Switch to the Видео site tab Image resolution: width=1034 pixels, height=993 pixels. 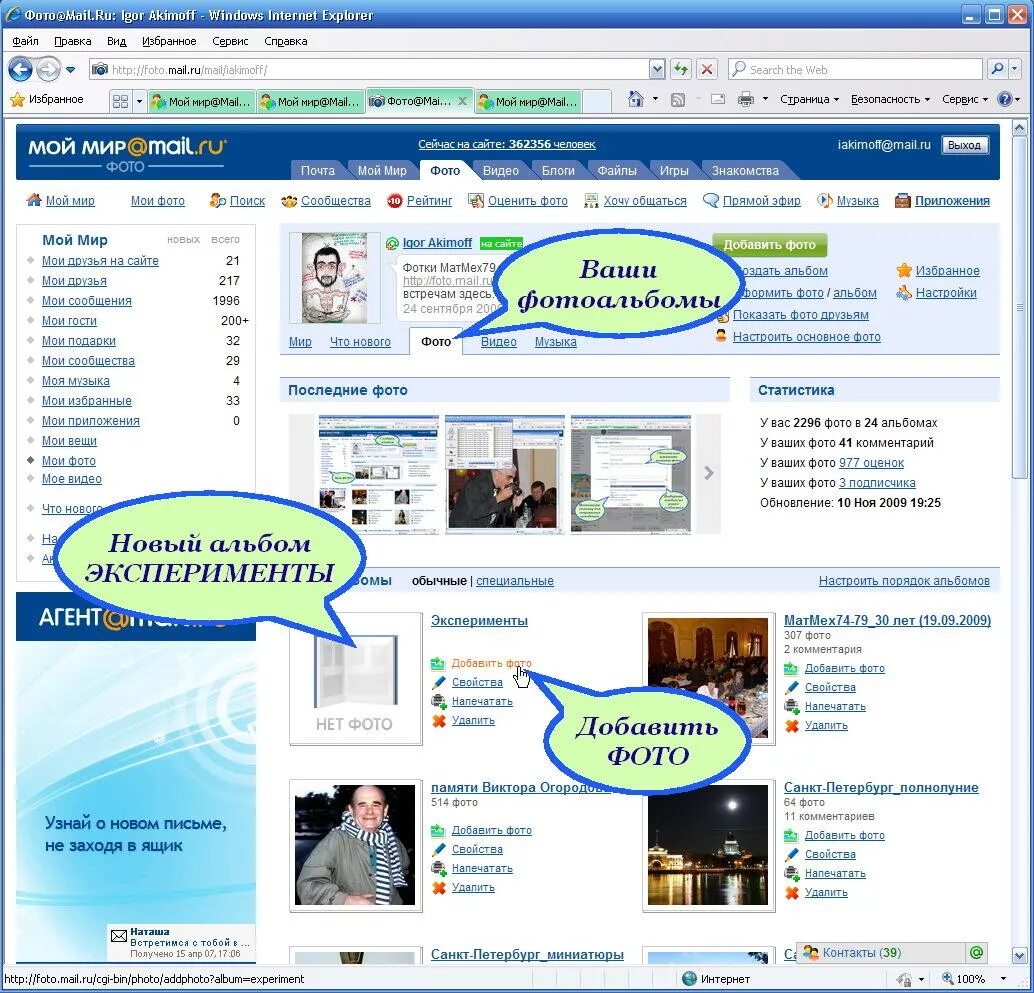501,171
